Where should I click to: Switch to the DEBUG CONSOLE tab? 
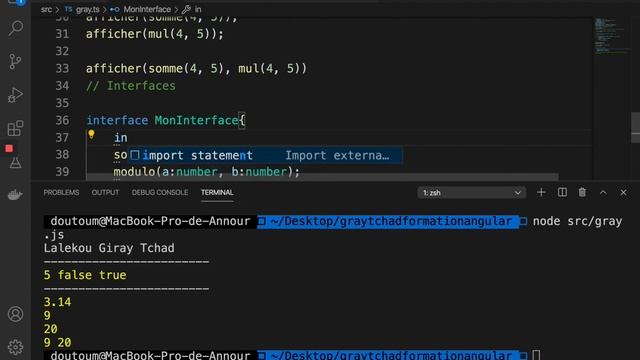[x=160, y=193]
